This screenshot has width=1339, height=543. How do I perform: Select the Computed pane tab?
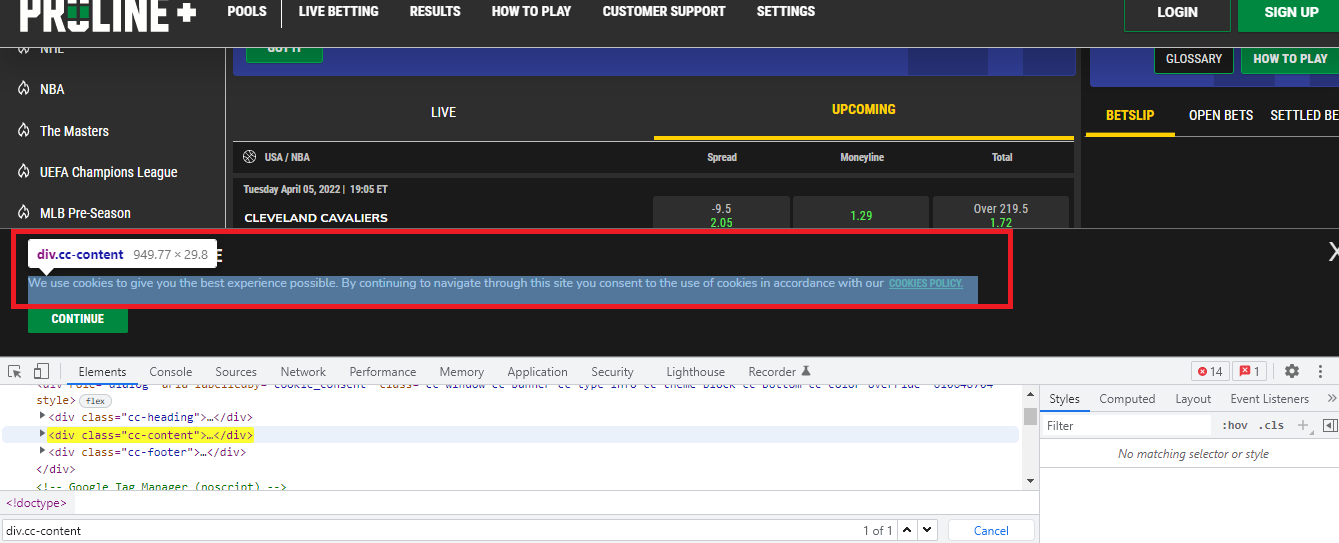tap(1127, 398)
